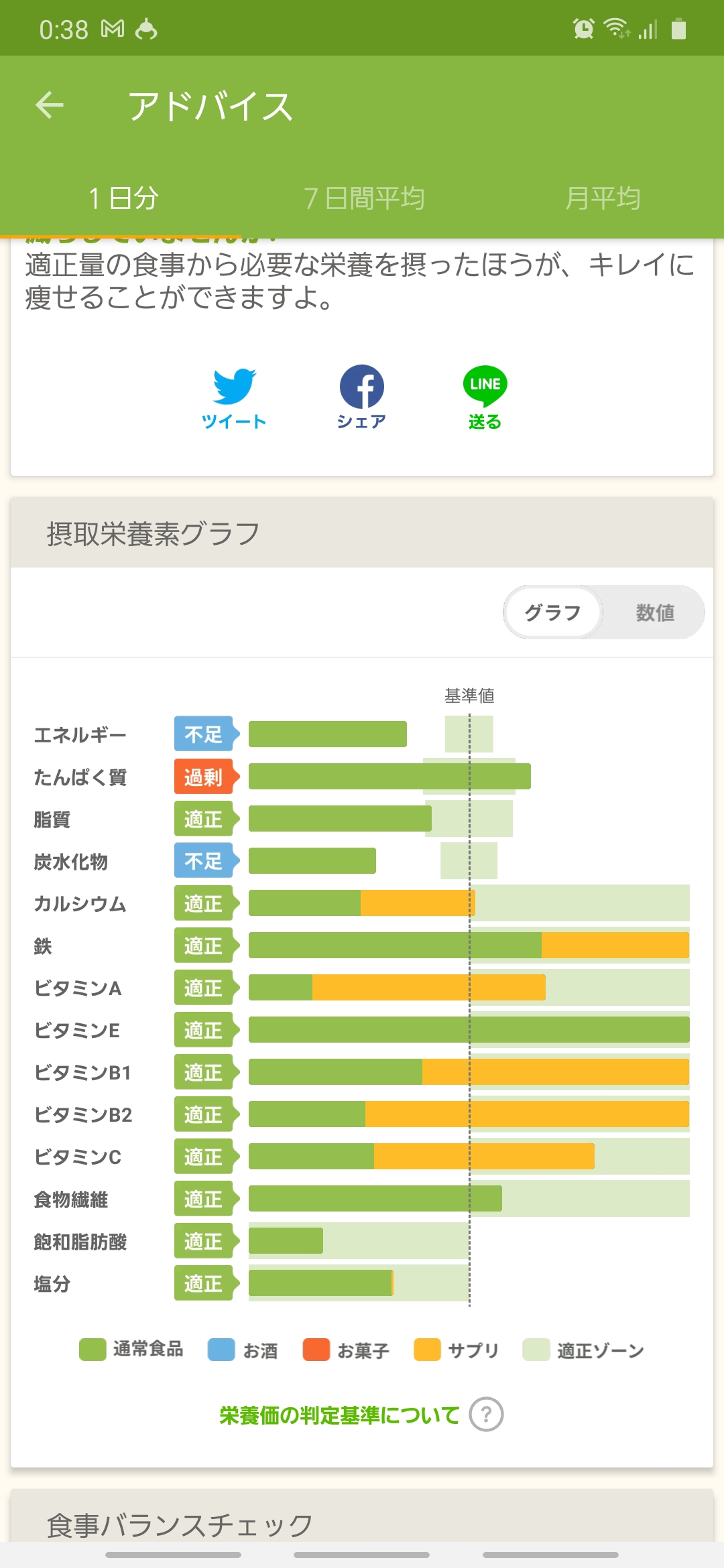Image resolution: width=724 pixels, height=1568 pixels.
Task: Switch view to グラフ mode
Action: click(x=552, y=612)
